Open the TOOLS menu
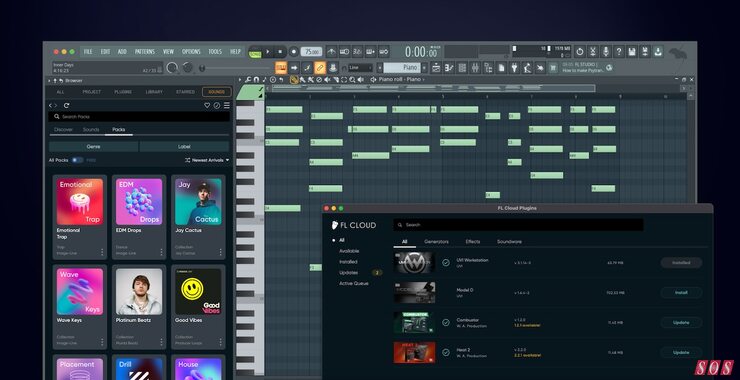The width and height of the screenshot is (740, 380). tap(215, 51)
